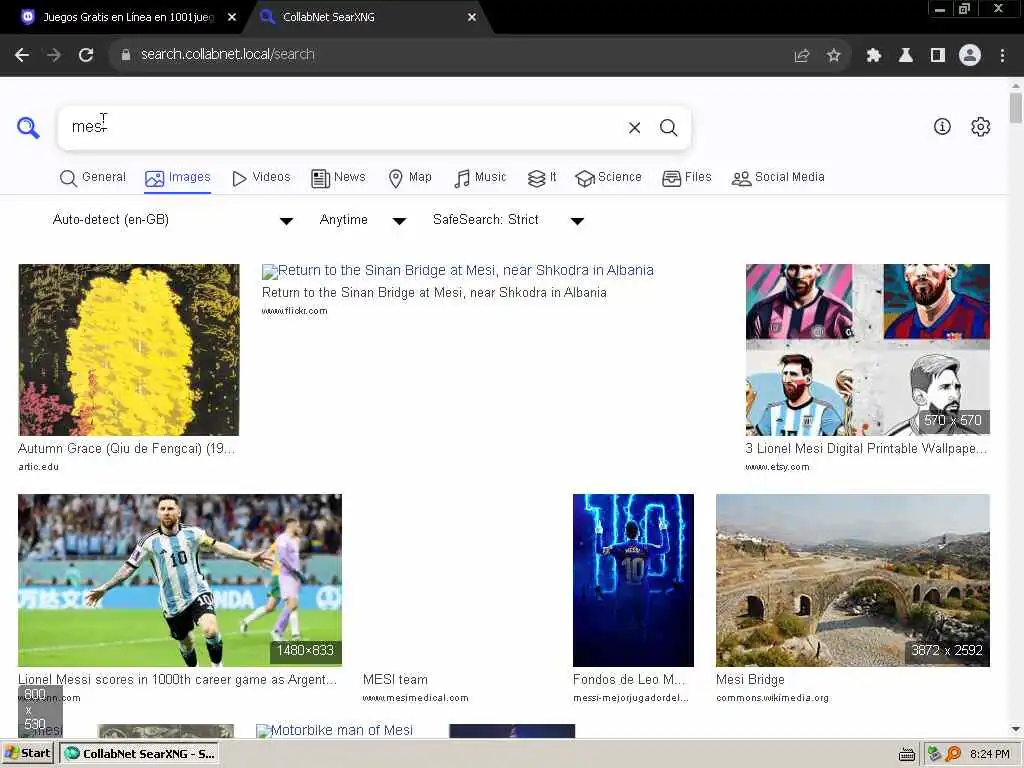Open the Chrome three-dot menu
Viewport: 1024px width, 768px height.
tap(1002, 56)
